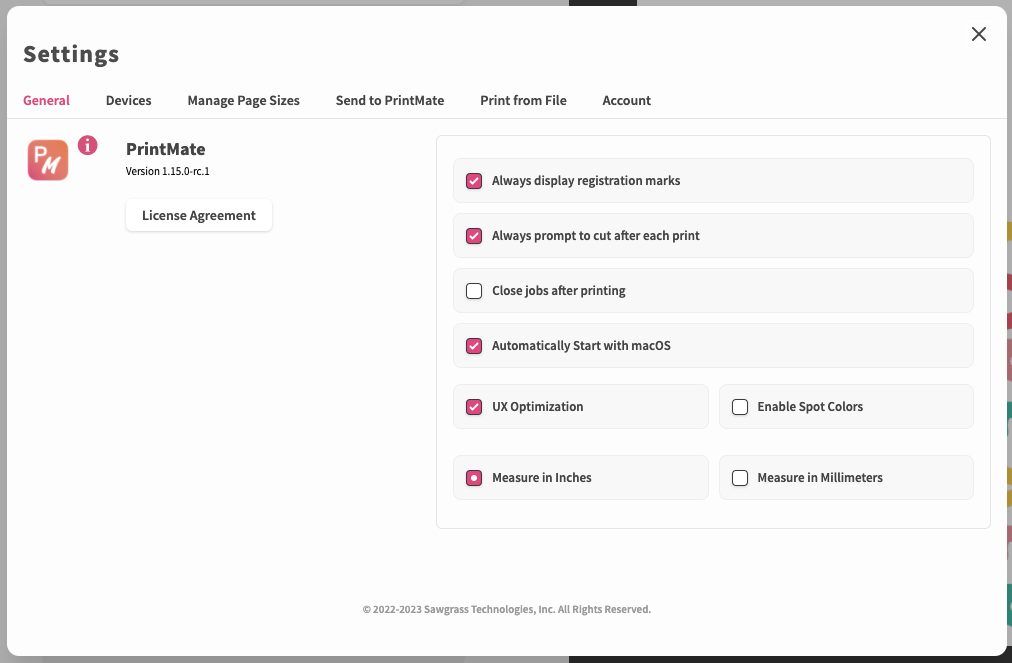Enable Spot Colors checkbox

(740, 407)
